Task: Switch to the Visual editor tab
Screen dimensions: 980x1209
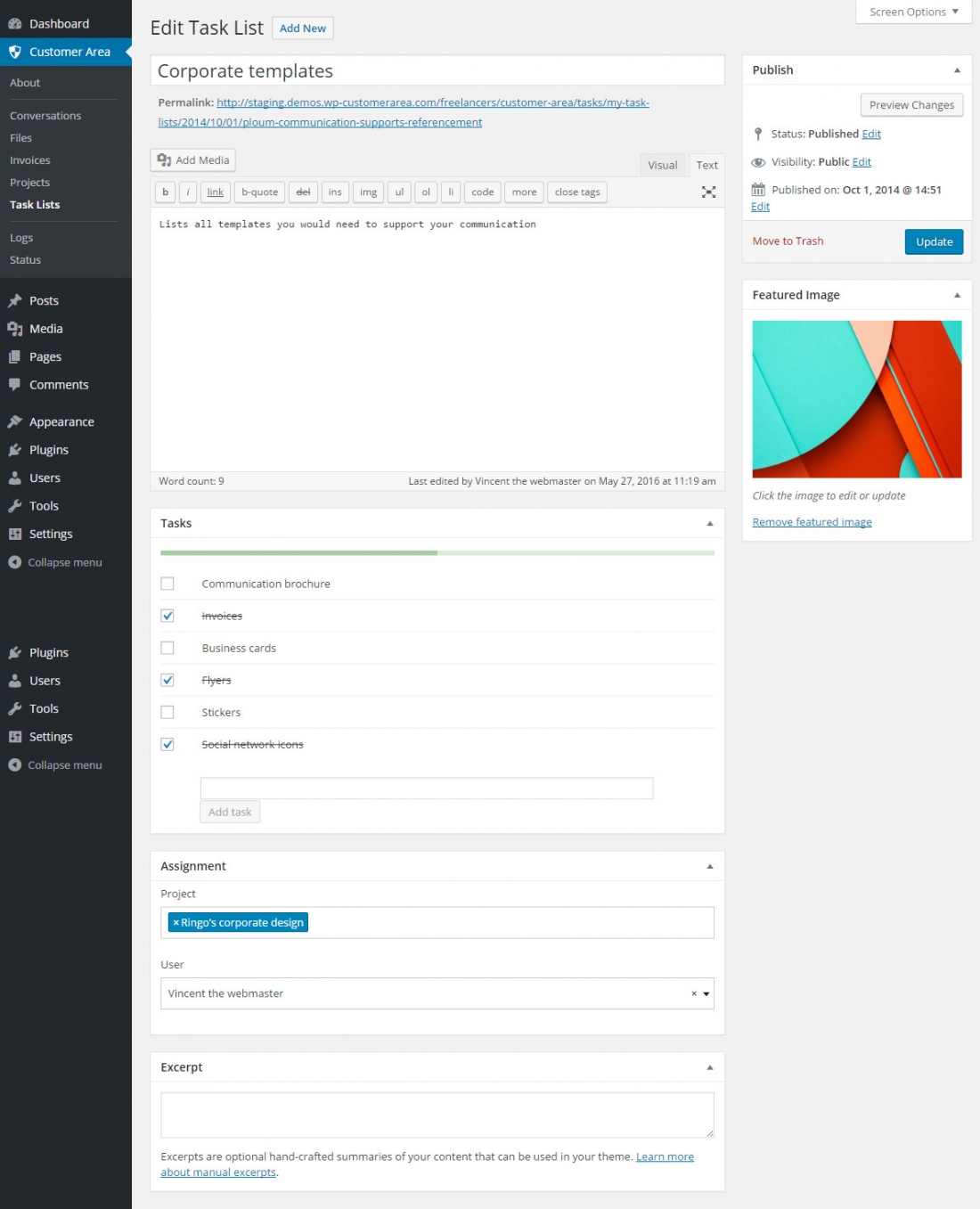Action: (x=663, y=165)
